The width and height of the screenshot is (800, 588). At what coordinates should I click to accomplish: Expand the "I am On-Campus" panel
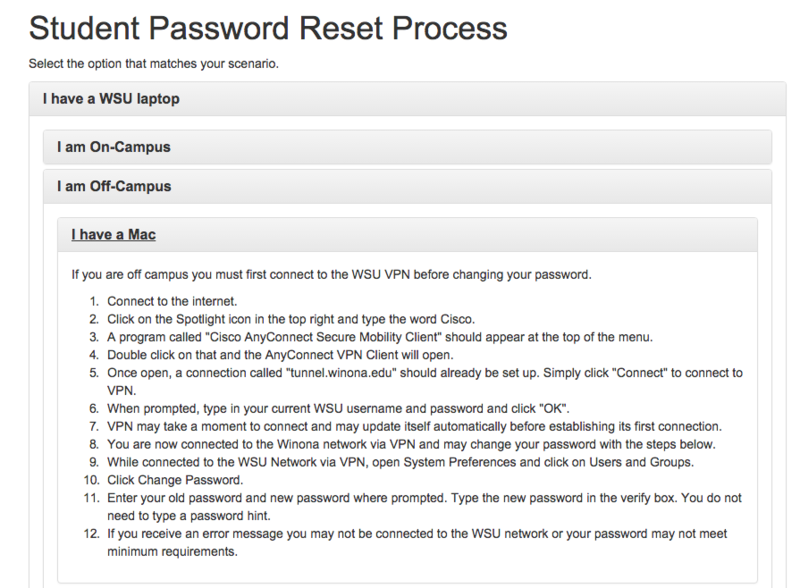(x=114, y=147)
